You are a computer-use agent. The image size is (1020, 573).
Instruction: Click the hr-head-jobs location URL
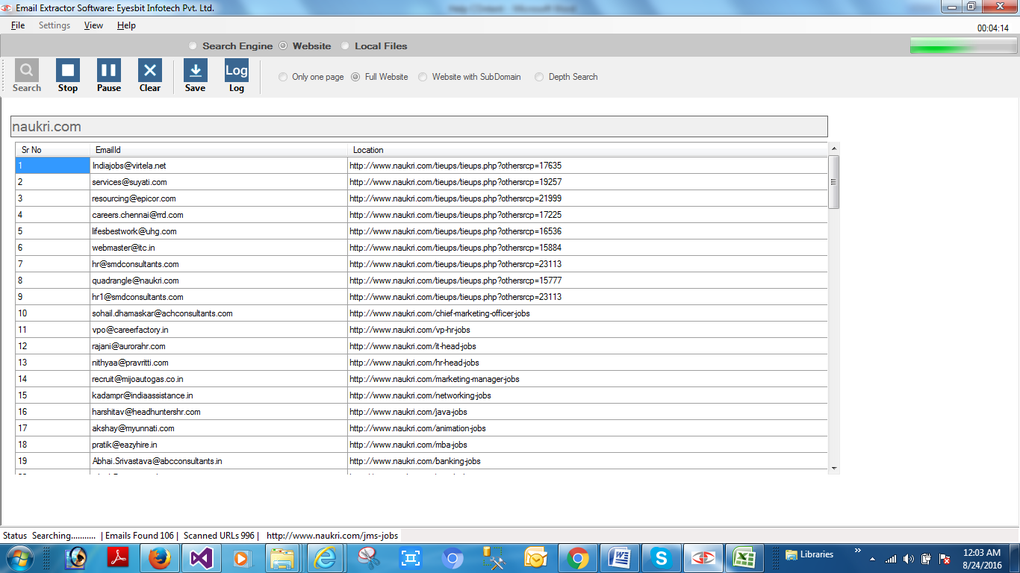[x=414, y=362]
